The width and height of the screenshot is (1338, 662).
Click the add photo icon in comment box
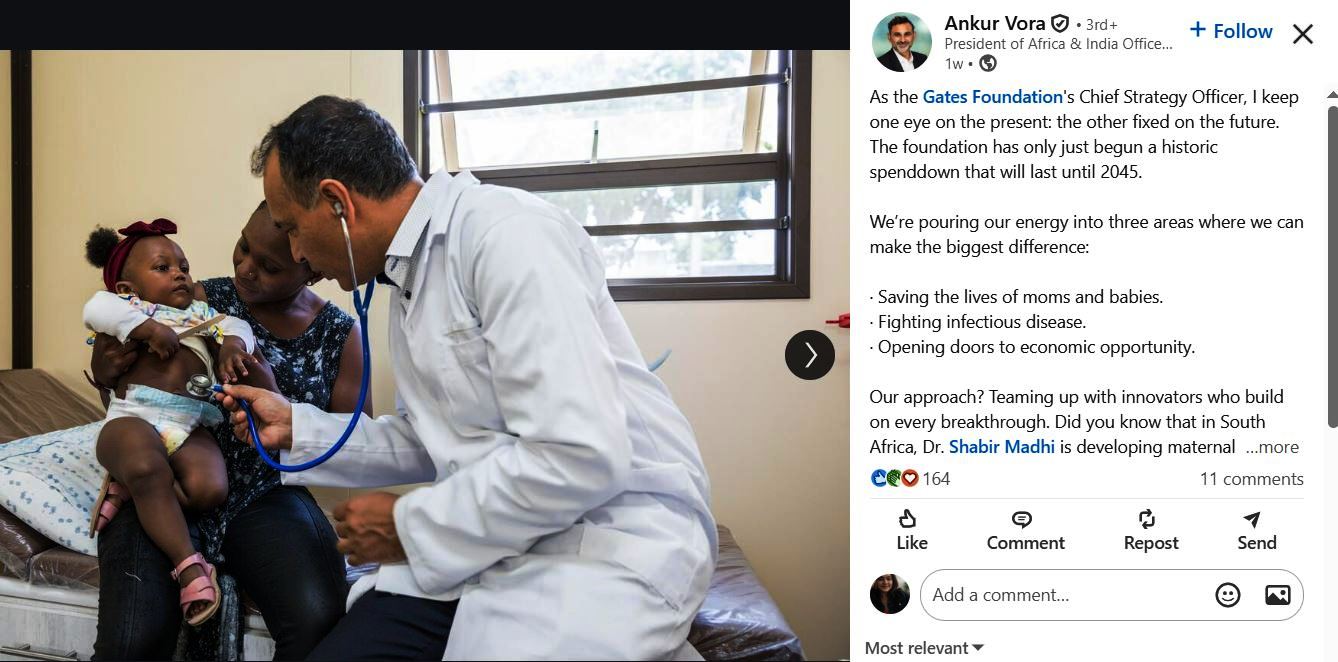point(1278,595)
